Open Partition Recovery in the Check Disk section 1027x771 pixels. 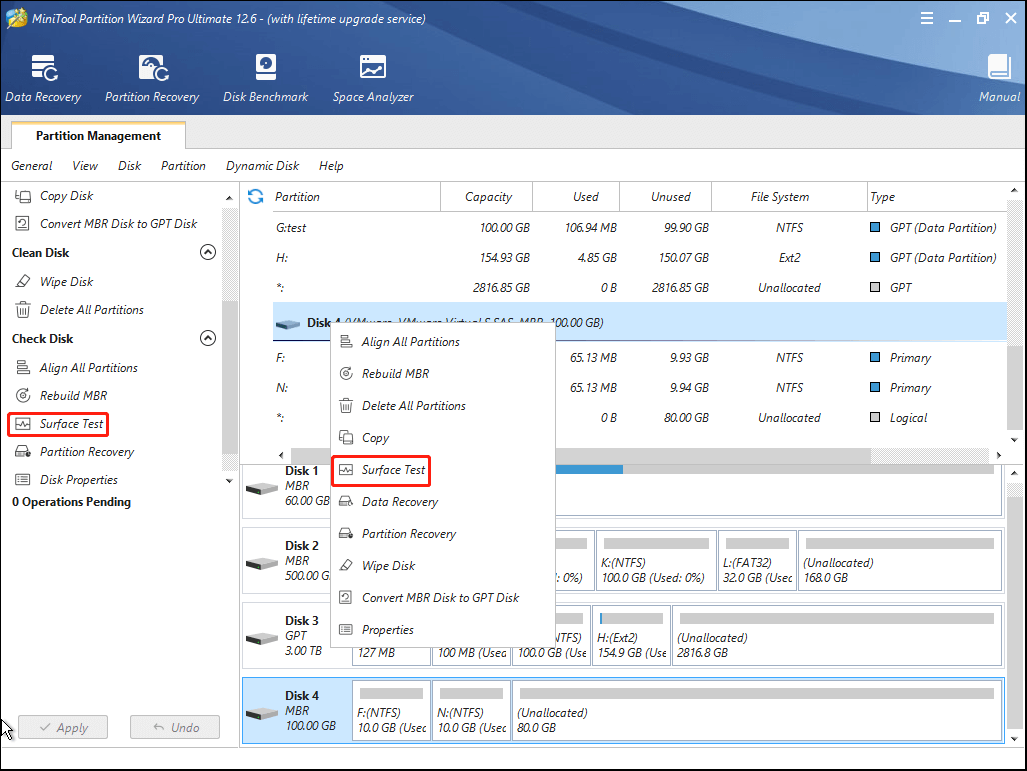click(74, 452)
